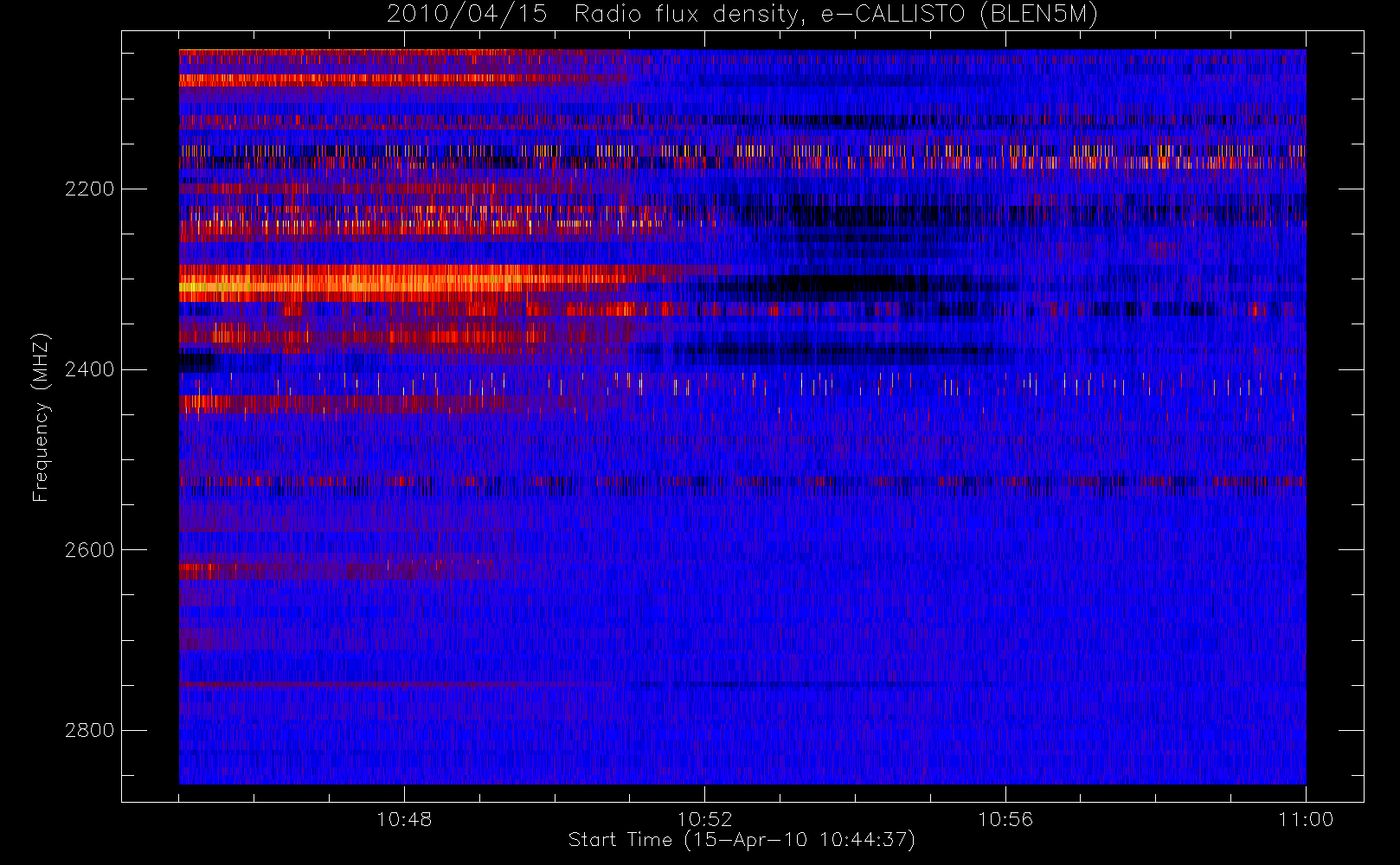Select the "Frequency (MHZ)" axis label
The height and width of the screenshot is (865, 1400).
pyautogui.click(x=41, y=417)
